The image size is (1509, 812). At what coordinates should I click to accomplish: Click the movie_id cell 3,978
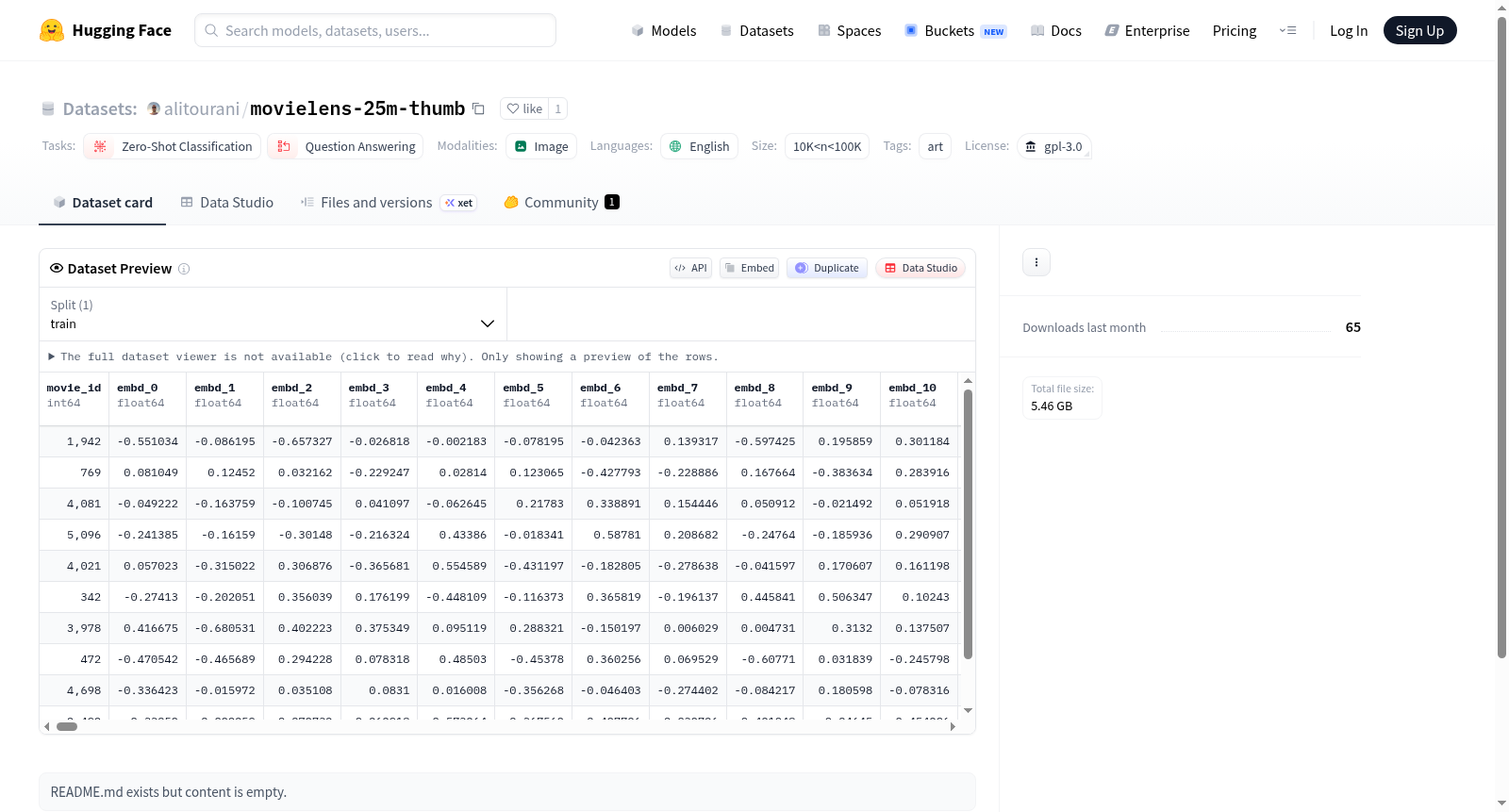(x=75, y=628)
